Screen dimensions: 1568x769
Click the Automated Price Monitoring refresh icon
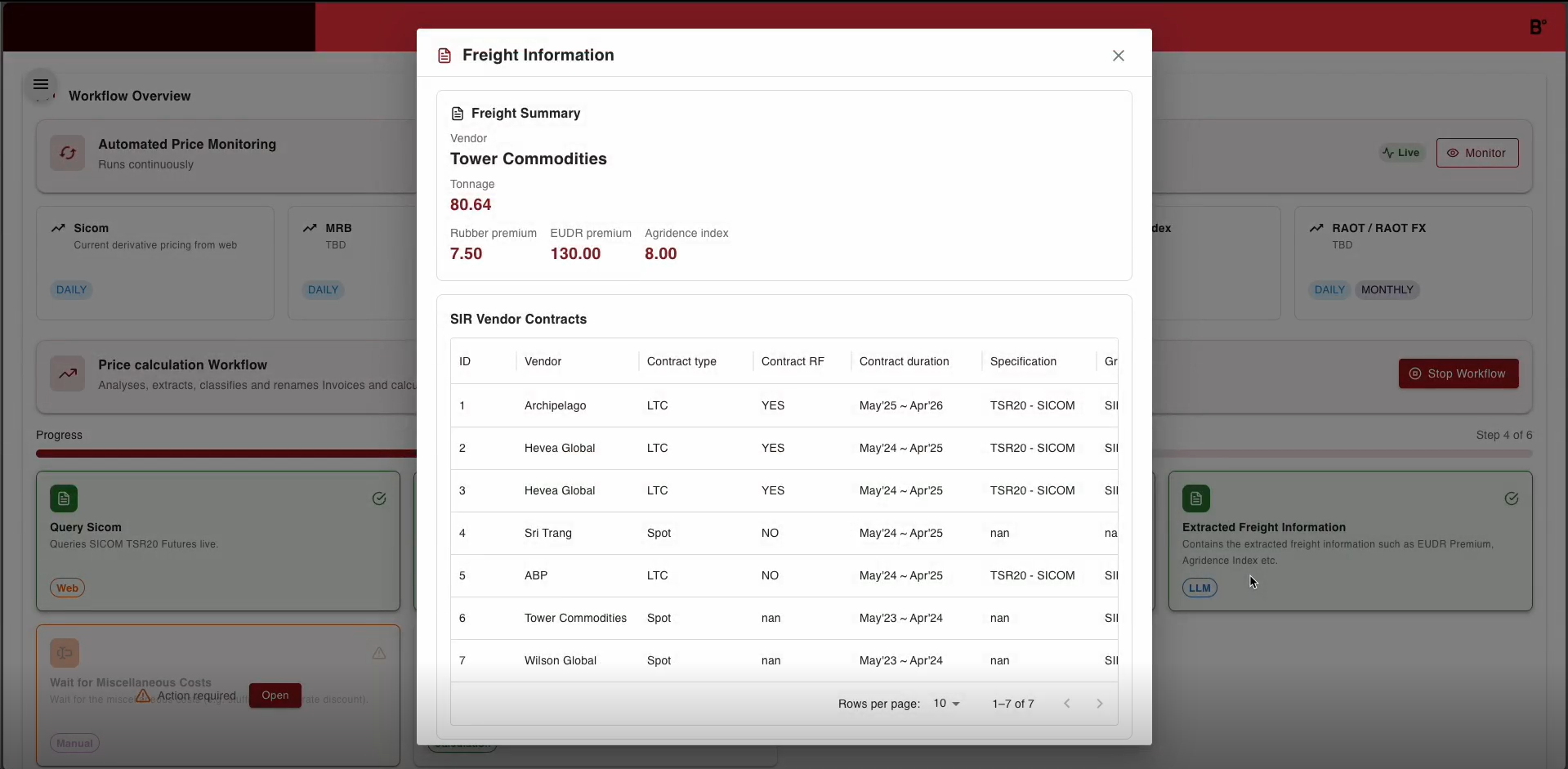[x=67, y=153]
